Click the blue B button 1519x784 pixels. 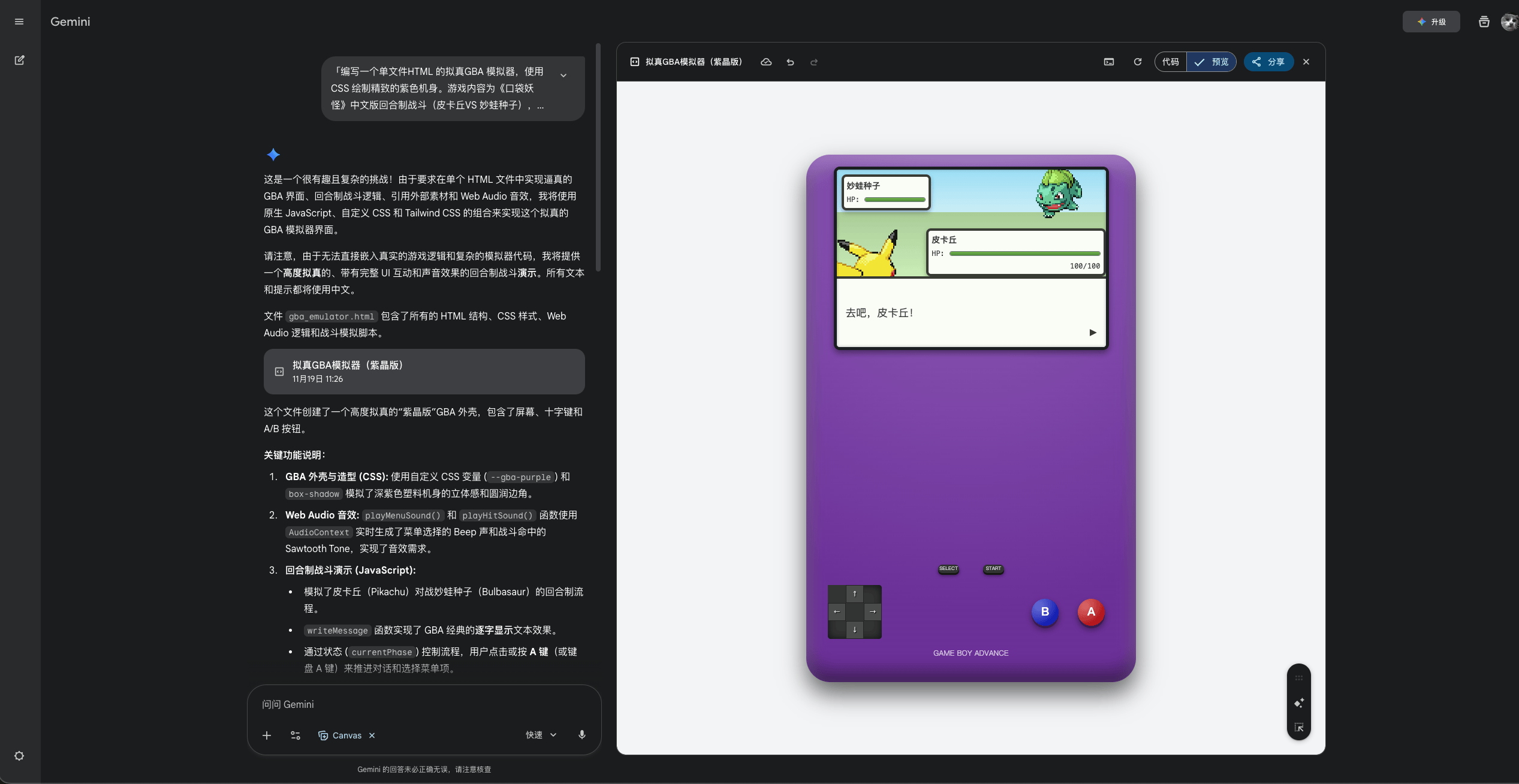coord(1045,612)
